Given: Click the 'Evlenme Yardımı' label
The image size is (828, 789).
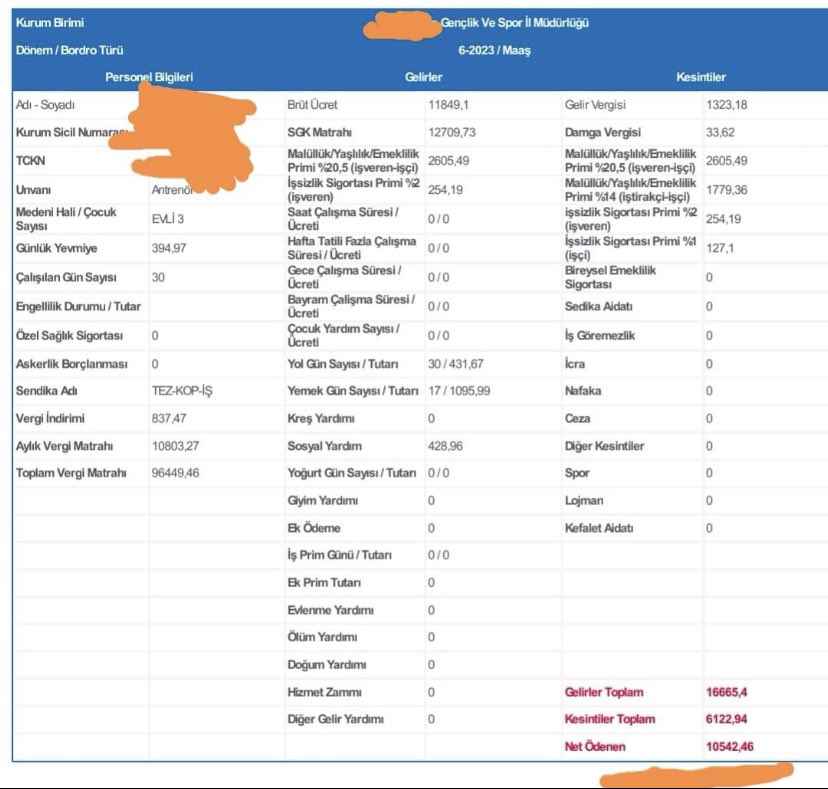Looking at the screenshot, I should (x=331, y=610).
